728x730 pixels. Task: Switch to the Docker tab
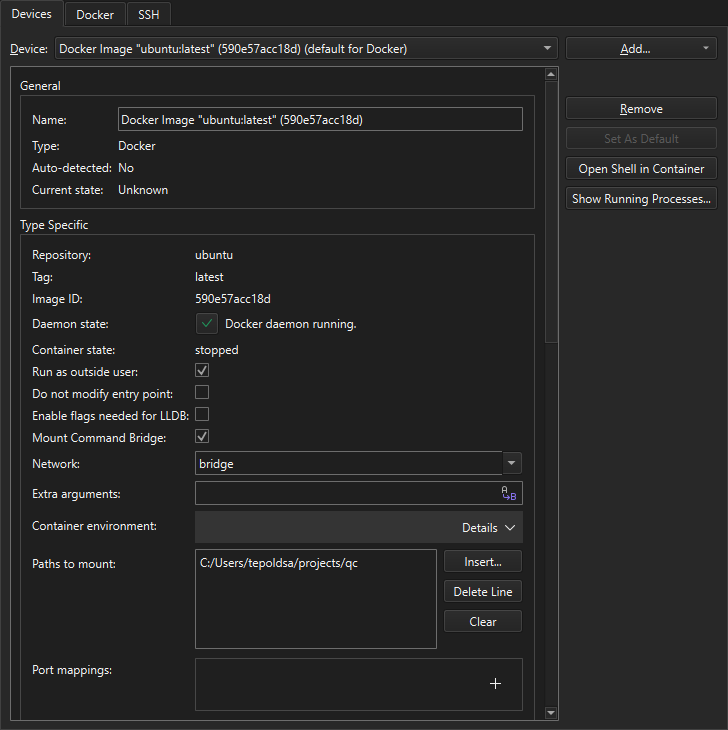[95, 14]
